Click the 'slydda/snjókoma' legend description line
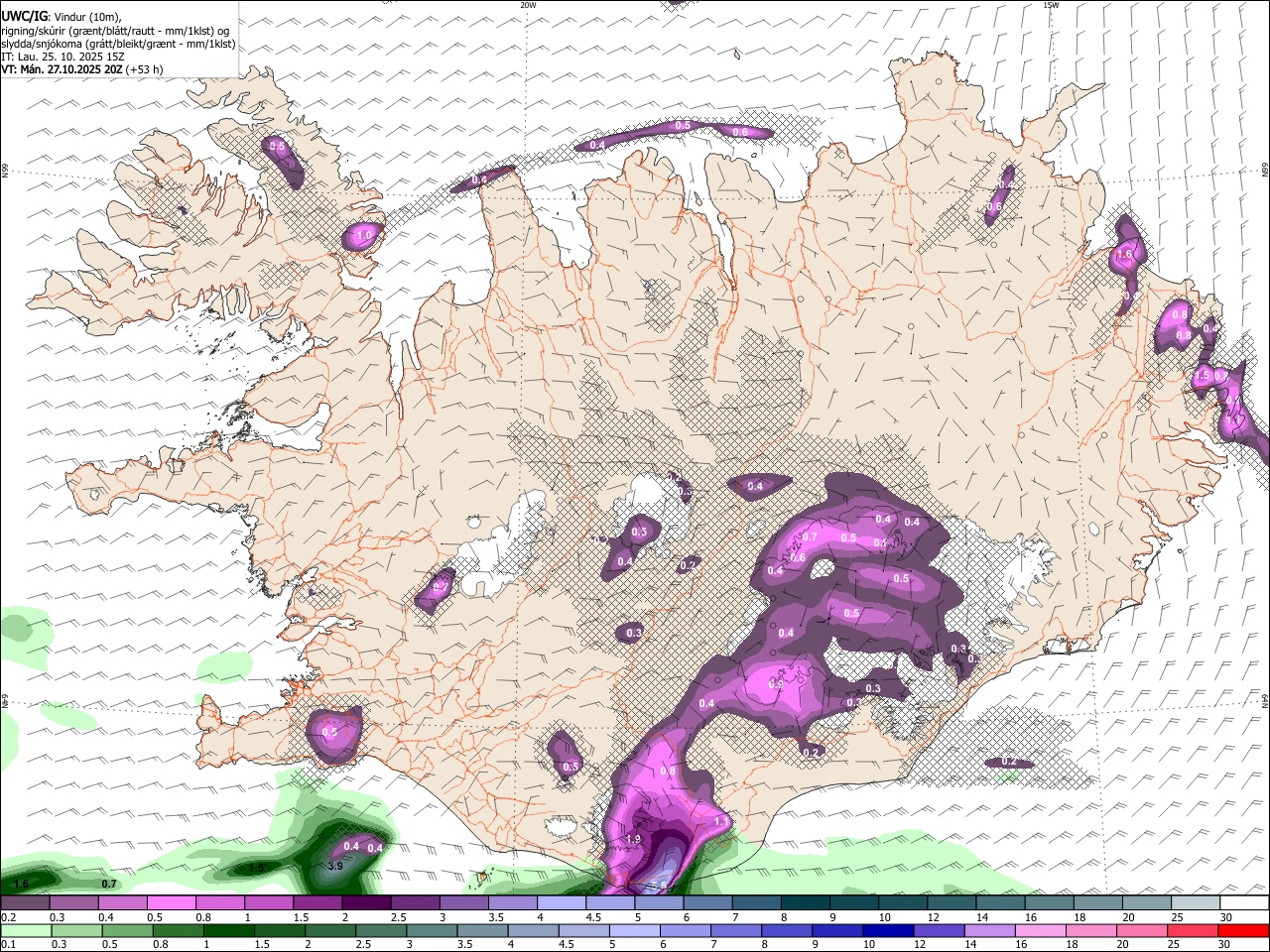Image resolution: width=1270 pixels, height=952 pixels. tap(118, 44)
